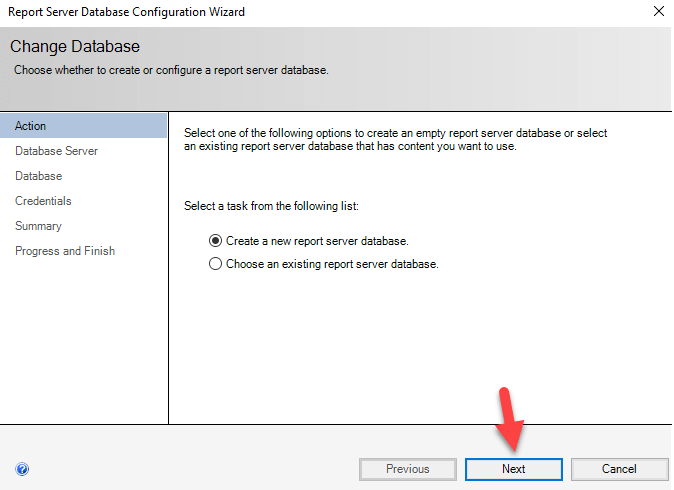Open the Database step in sidebar
Viewport: 674px width, 490px height.
pos(38,176)
